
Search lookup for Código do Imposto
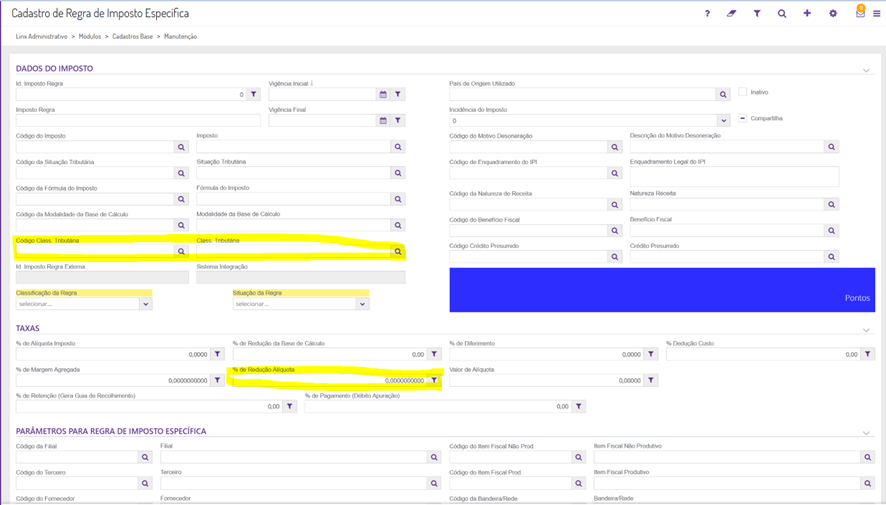coord(181,147)
